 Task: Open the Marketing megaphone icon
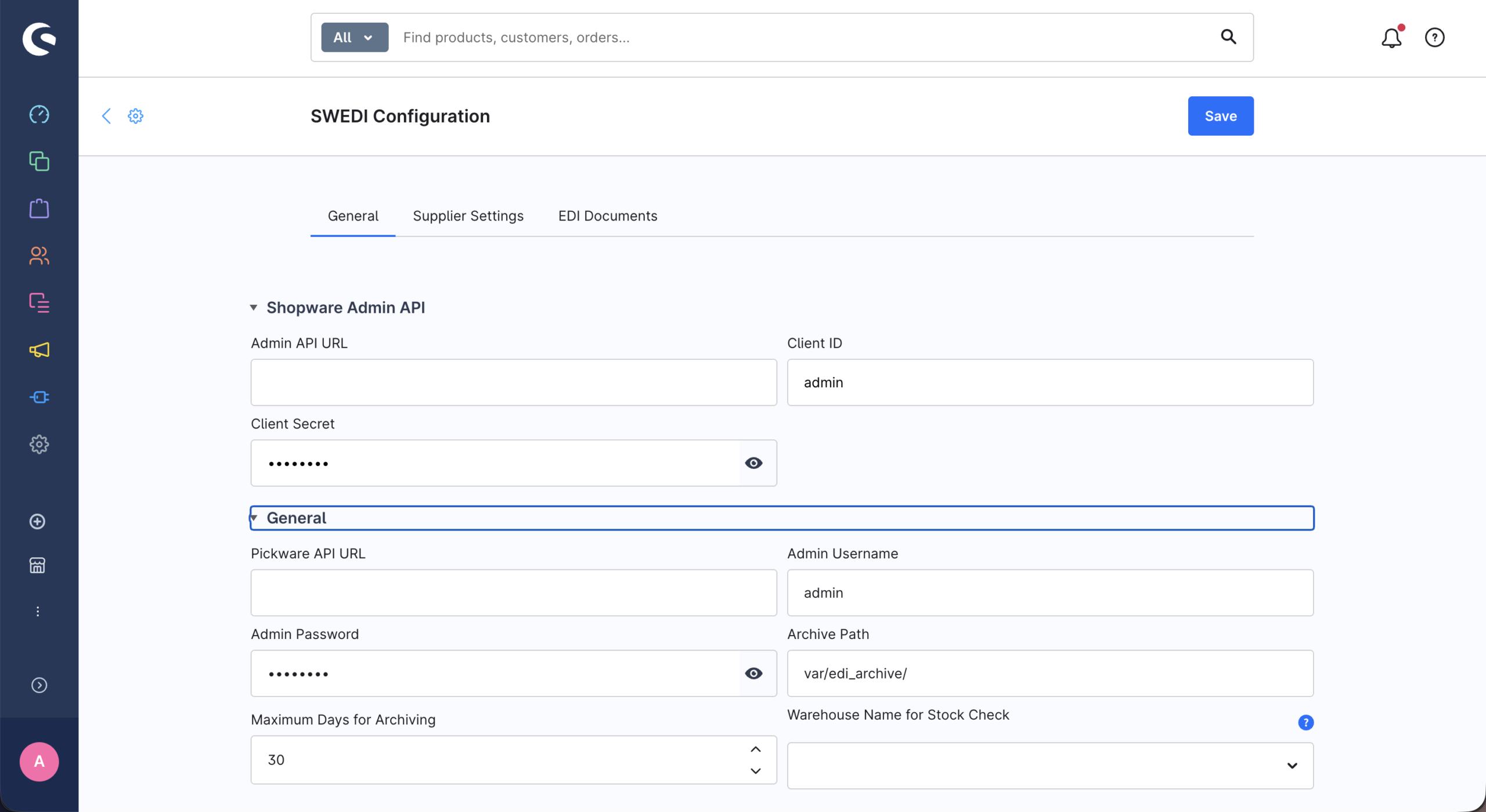tap(39, 350)
